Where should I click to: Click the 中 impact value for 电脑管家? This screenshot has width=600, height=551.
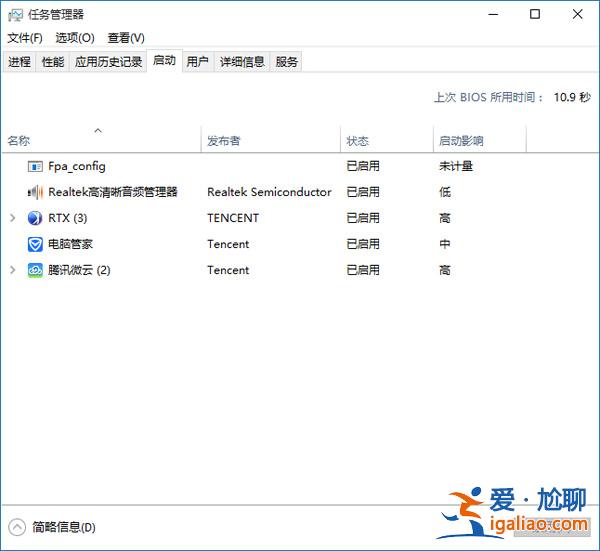pyautogui.click(x=445, y=244)
